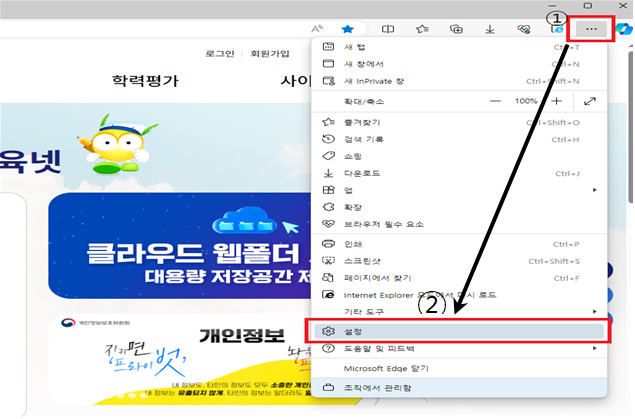Select 브라우저 필수 요소 menu item
The height and width of the screenshot is (419, 635).
point(459,224)
